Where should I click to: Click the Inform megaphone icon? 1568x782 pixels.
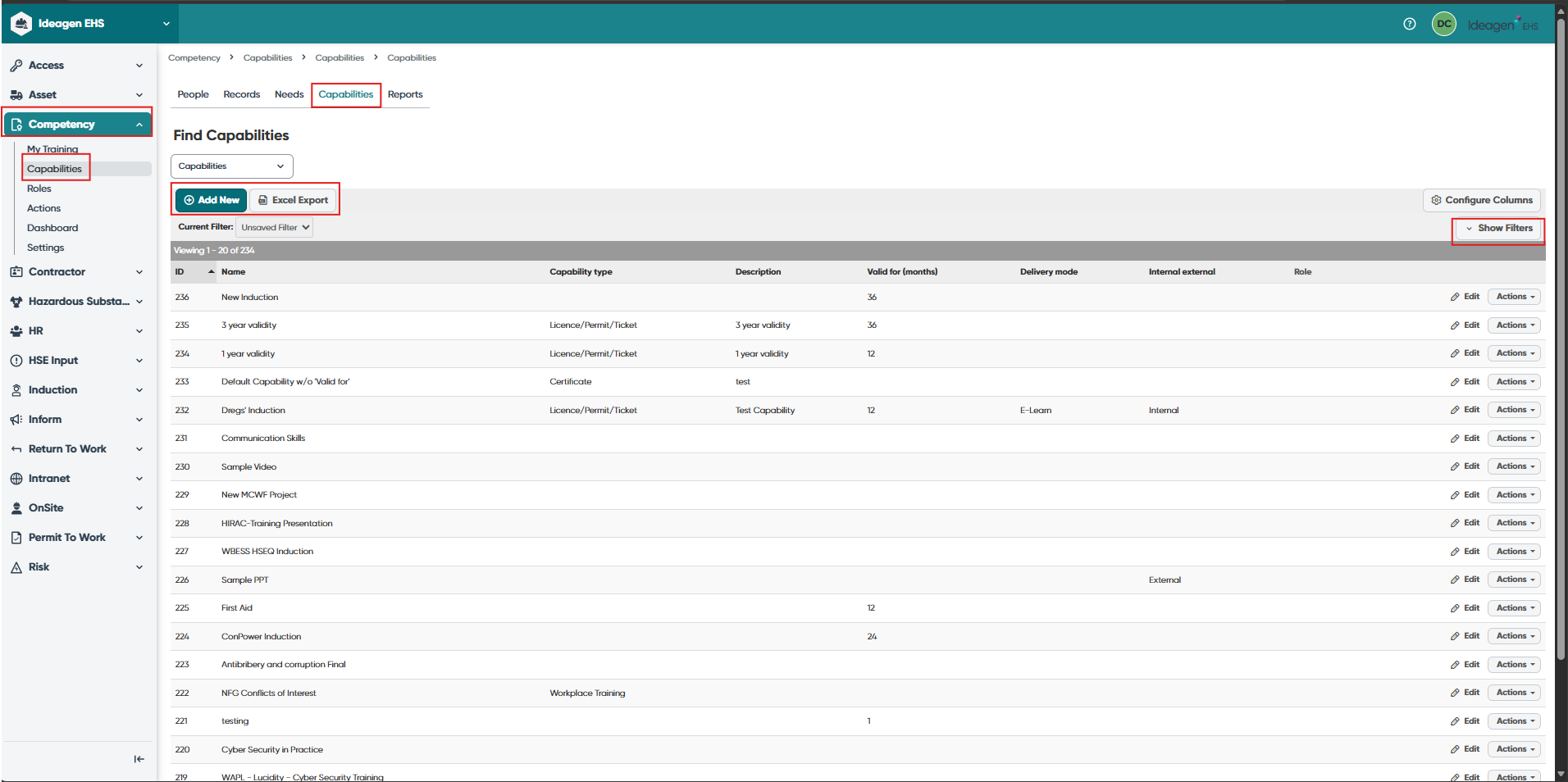[x=16, y=420]
